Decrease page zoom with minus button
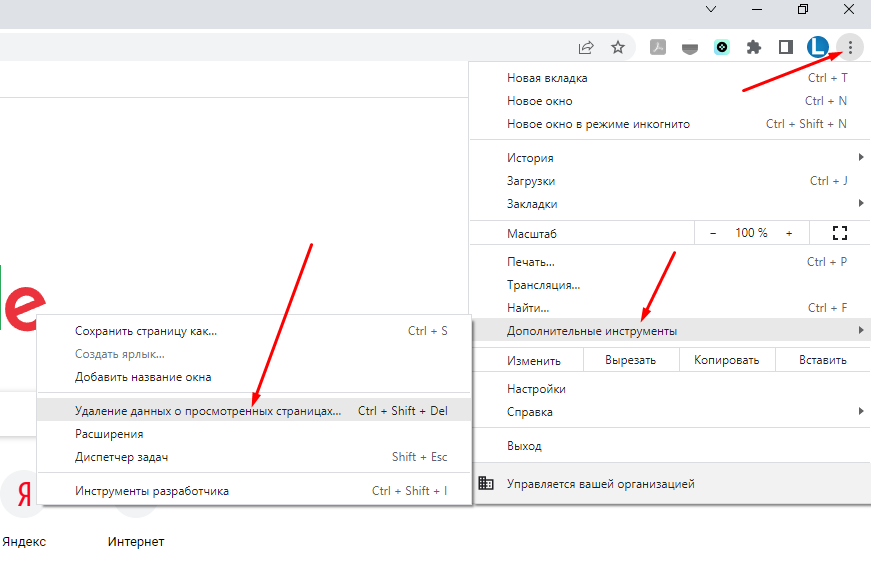The height and width of the screenshot is (563, 871). coord(713,233)
